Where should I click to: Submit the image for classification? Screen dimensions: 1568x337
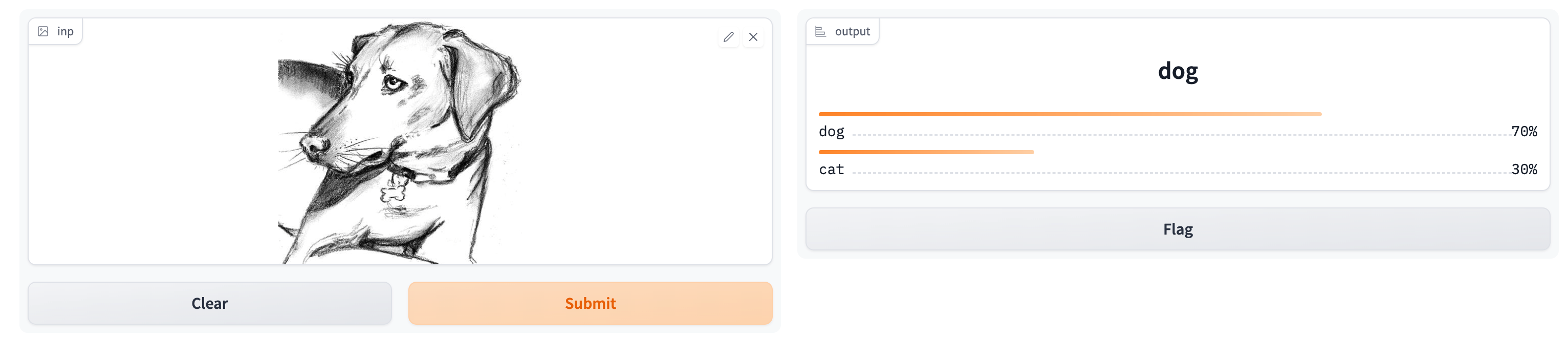pyautogui.click(x=591, y=304)
